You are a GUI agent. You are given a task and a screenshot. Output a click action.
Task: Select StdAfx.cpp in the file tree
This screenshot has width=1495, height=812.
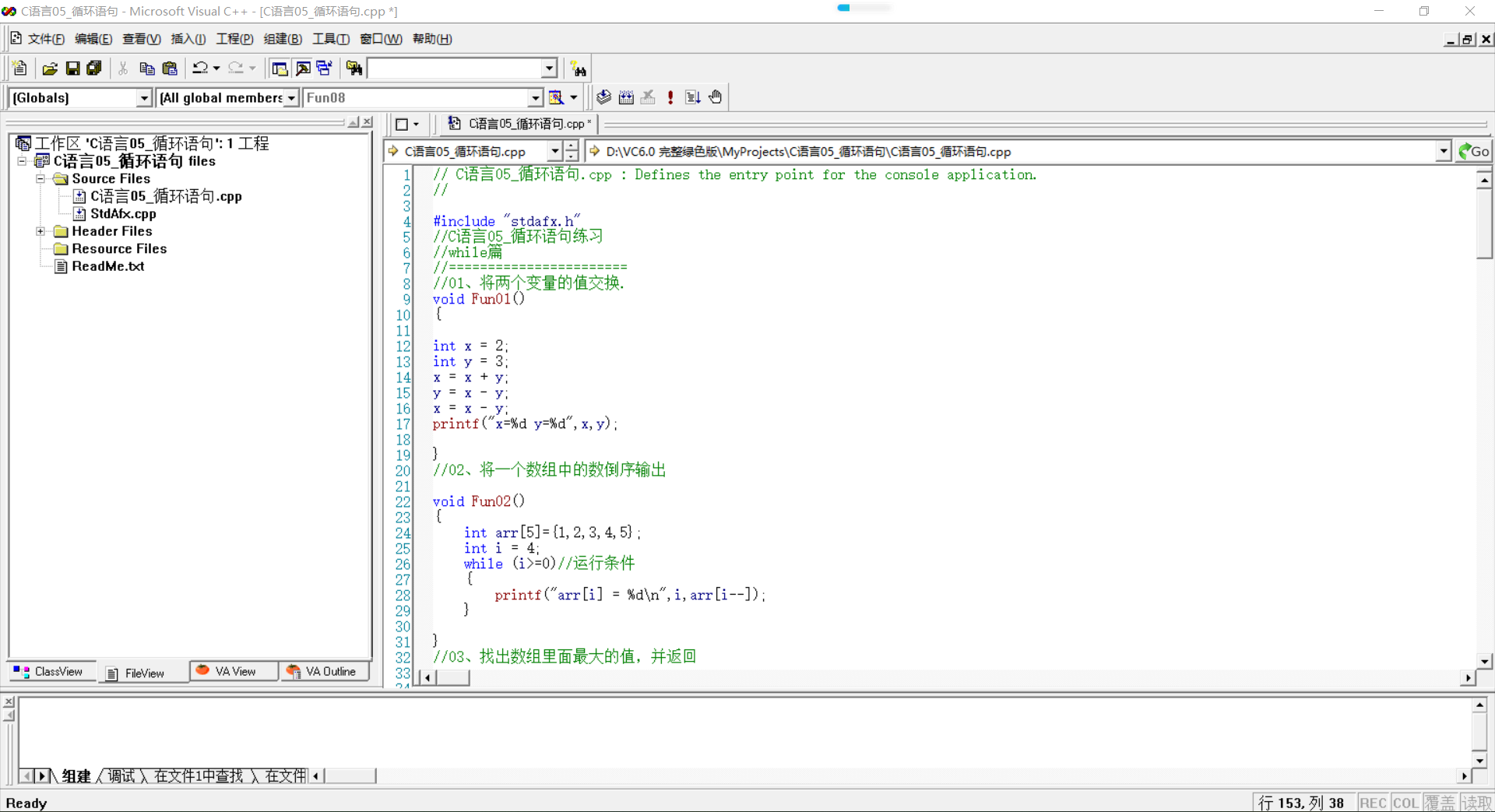[x=123, y=213]
